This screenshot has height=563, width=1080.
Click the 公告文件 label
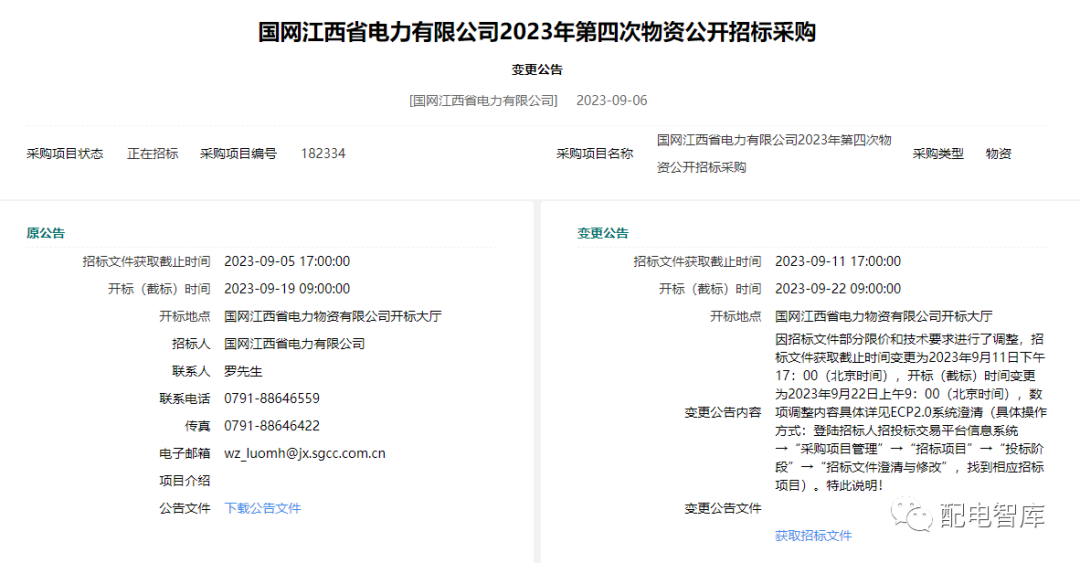[x=185, y=508]
